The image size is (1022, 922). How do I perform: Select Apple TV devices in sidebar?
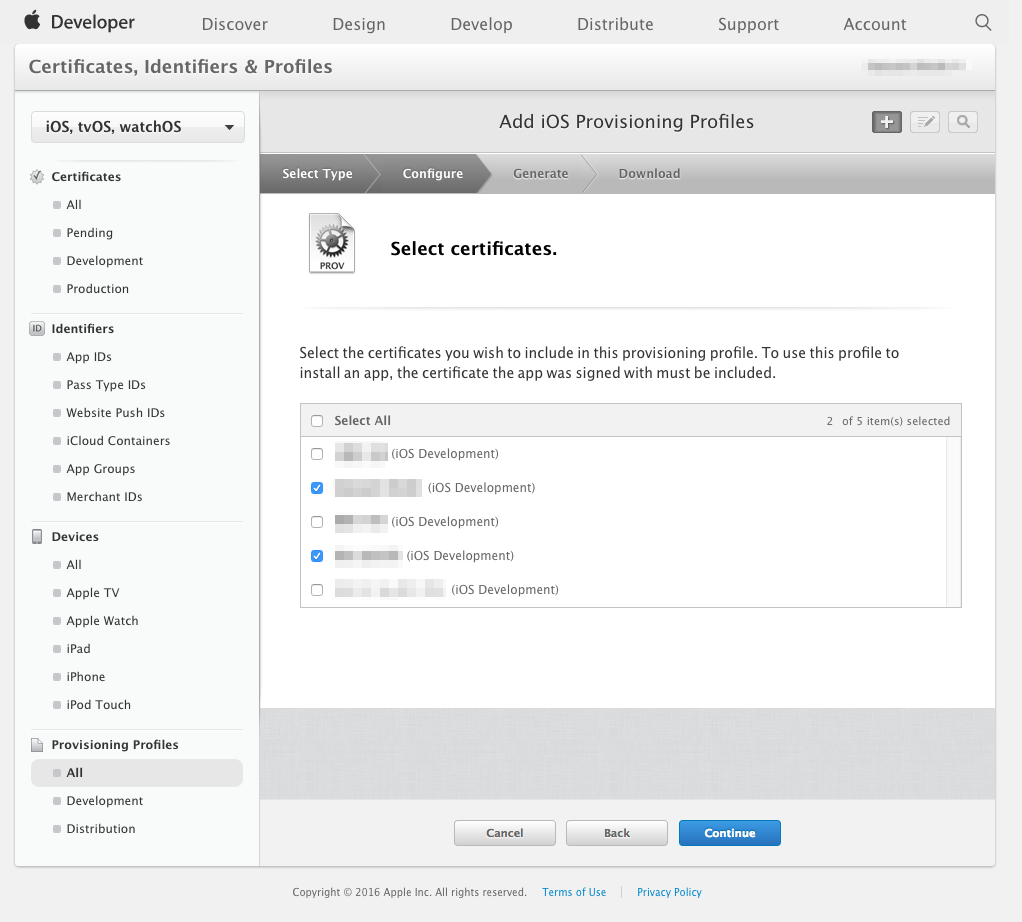pyautogui.click(x=93, y=592)
